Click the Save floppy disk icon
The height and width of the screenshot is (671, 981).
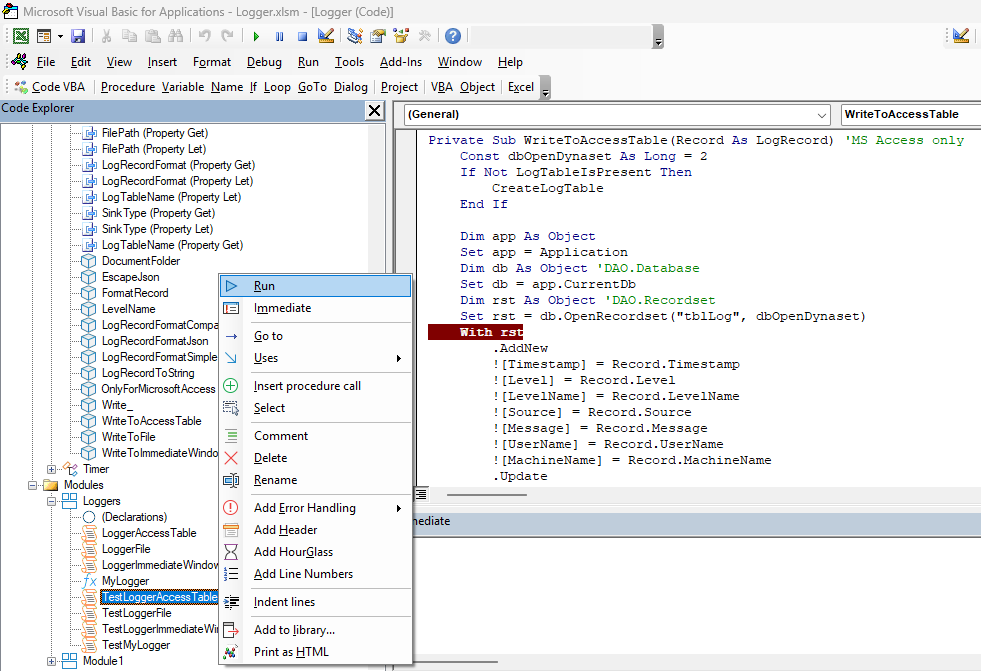coord(78,36)
